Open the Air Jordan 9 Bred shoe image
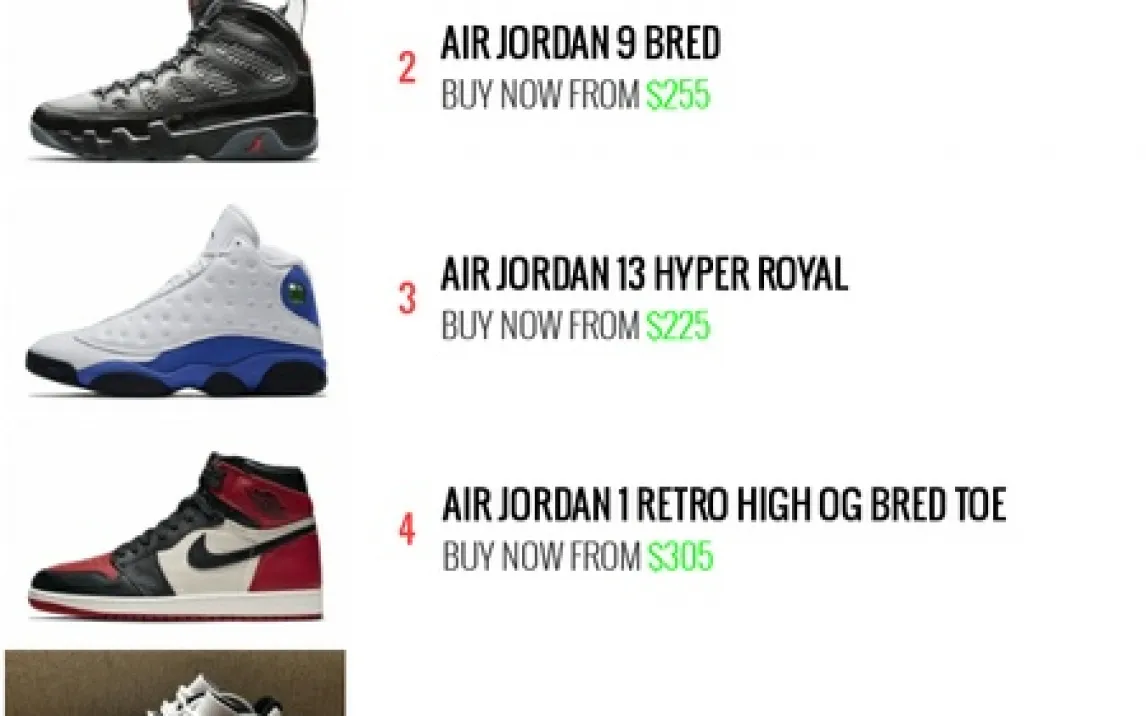This screenshot has height=716, width=1146. (x=173, y=79)
